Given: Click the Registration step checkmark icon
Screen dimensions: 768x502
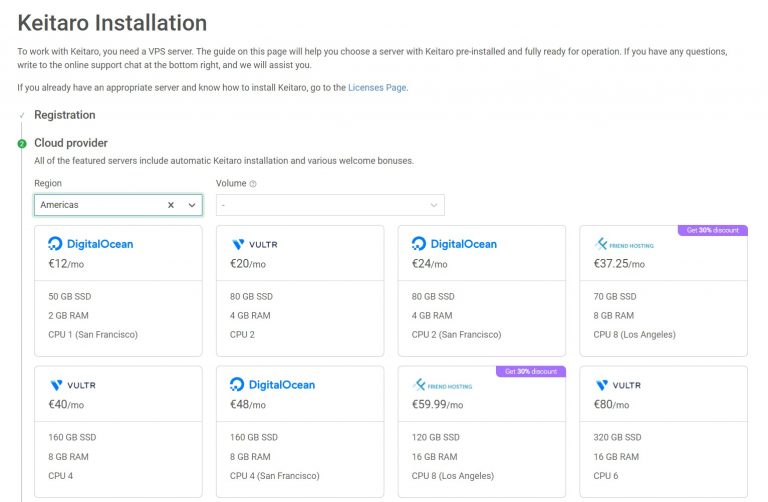Looking at the screenshot, I should click(22, 116).
